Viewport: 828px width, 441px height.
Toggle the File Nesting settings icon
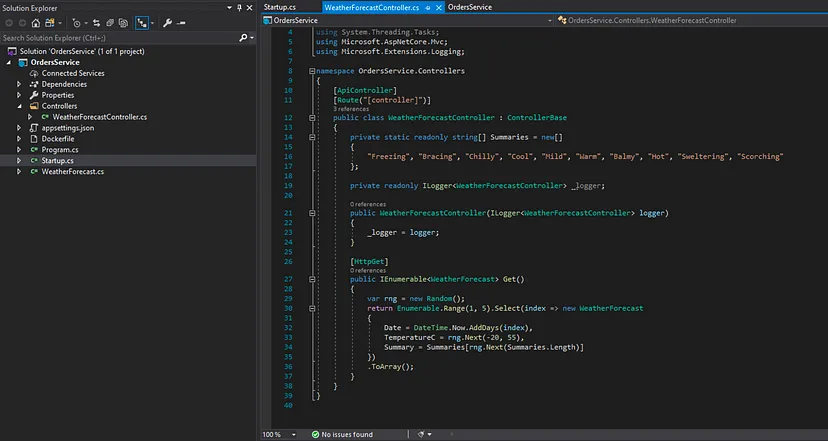(142, 23)
